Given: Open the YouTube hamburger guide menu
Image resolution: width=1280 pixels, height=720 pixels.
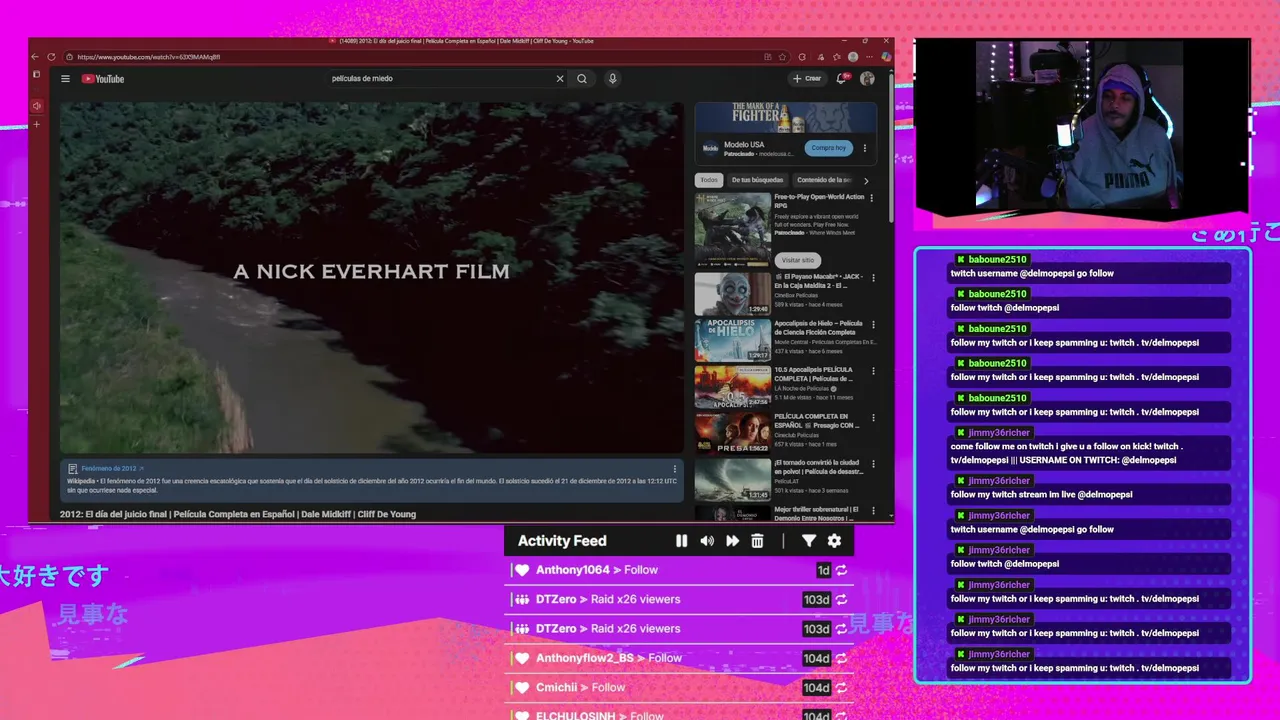Looking at the screenshot, I should tap(65, 79).
